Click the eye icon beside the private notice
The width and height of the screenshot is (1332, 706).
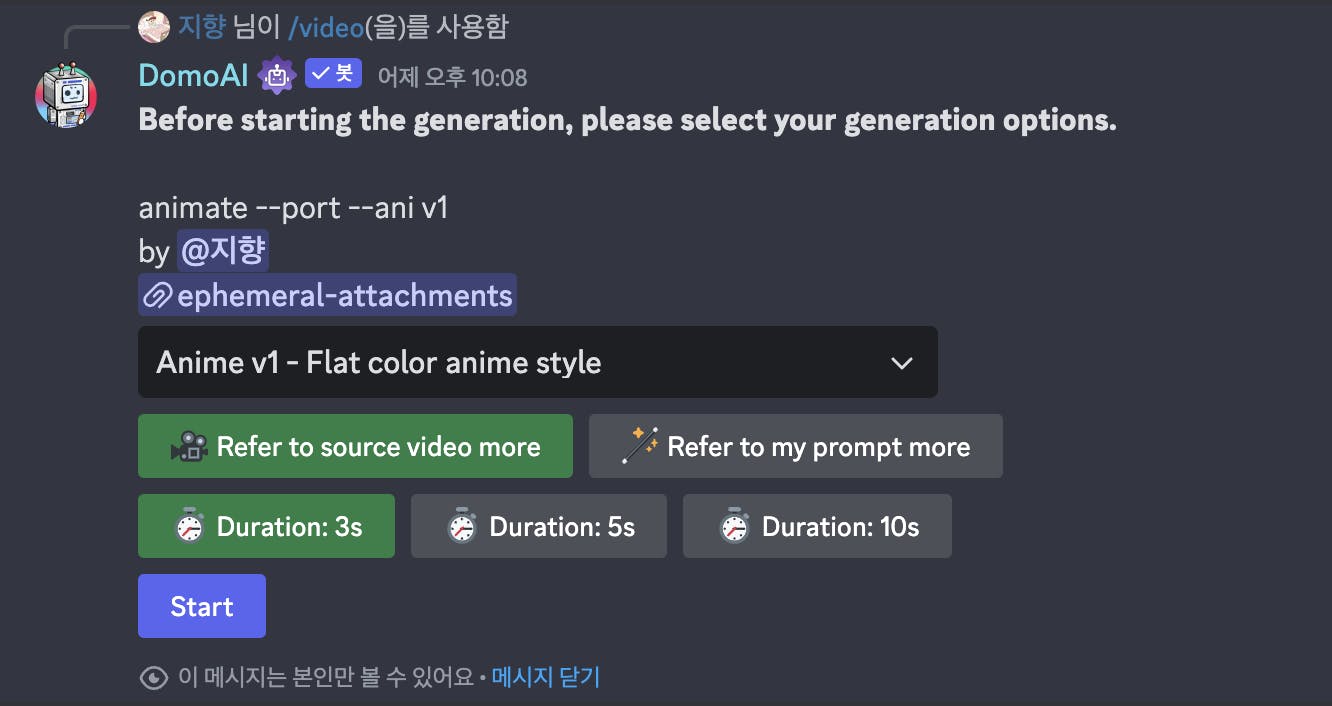[153, 678]
